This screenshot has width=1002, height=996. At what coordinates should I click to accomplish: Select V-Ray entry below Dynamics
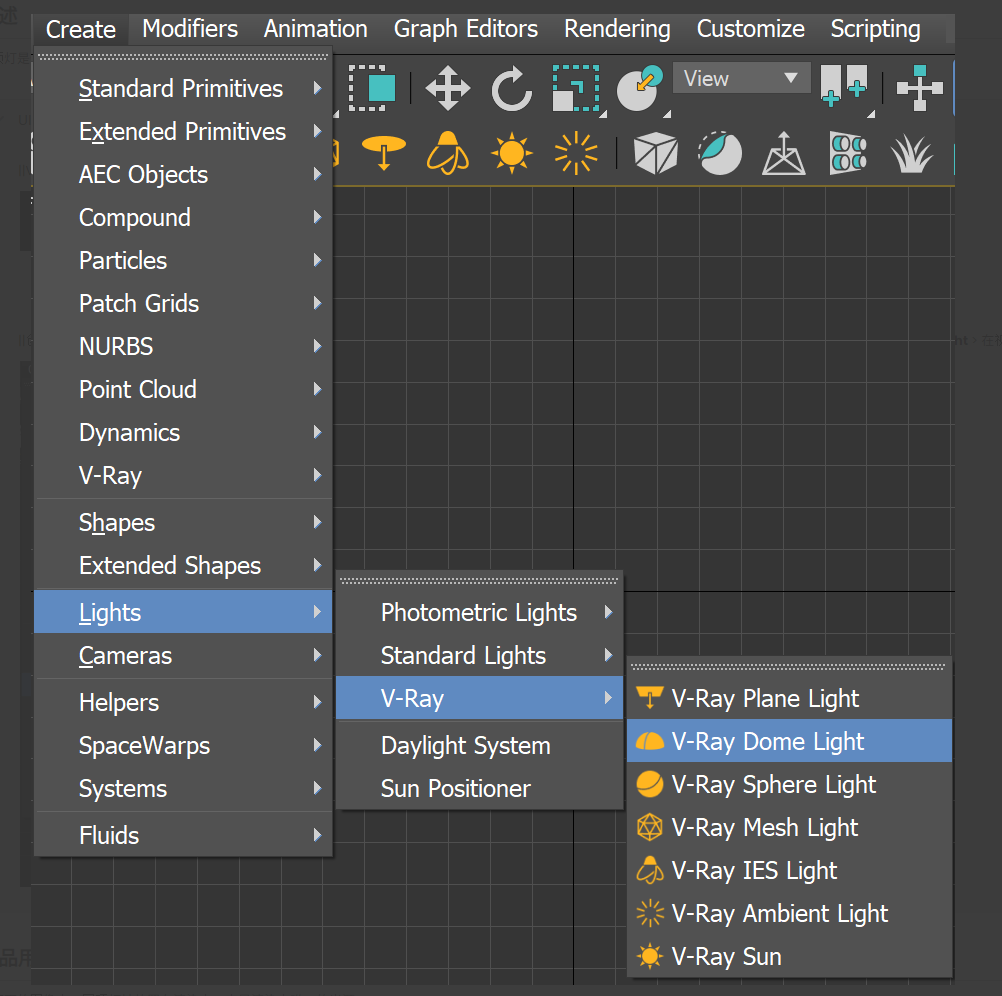(183, 475)
